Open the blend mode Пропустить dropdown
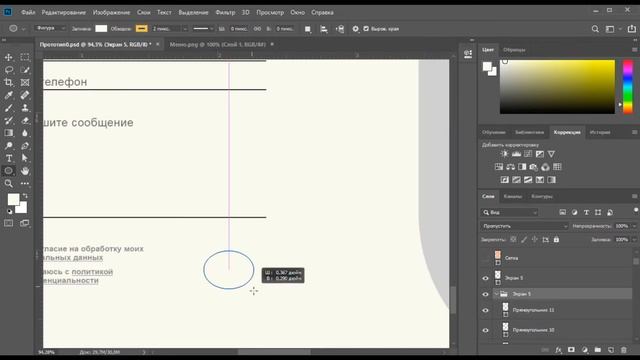The image size is (640, 360). 524,226
